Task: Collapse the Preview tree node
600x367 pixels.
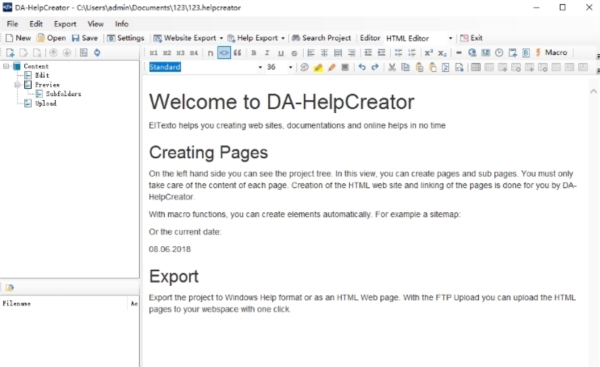Action: [18, 85]
